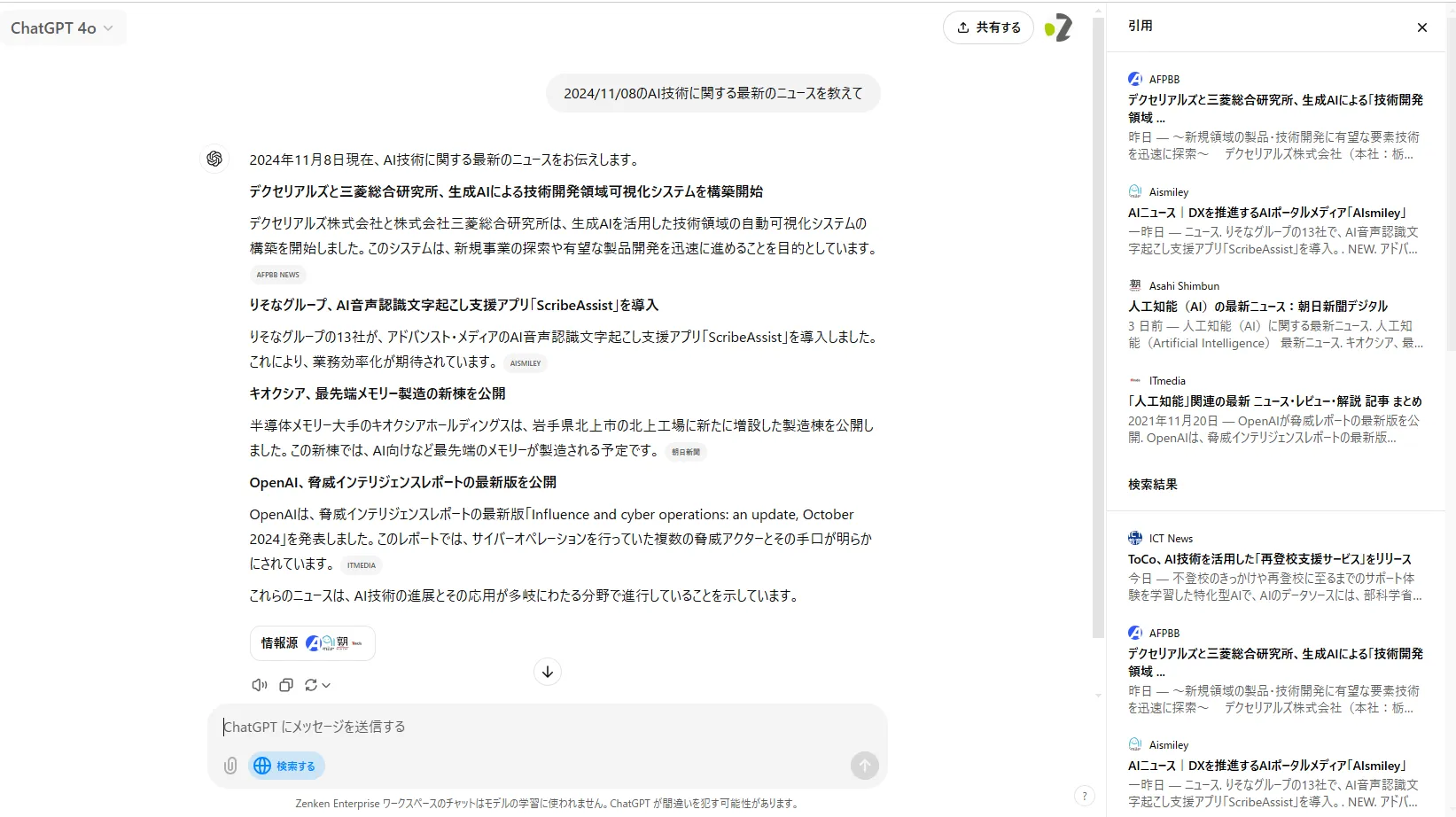This screenshot has width=1456, height=817.
Task: Click the 検索結果 section header
Action: (1153, 484)
